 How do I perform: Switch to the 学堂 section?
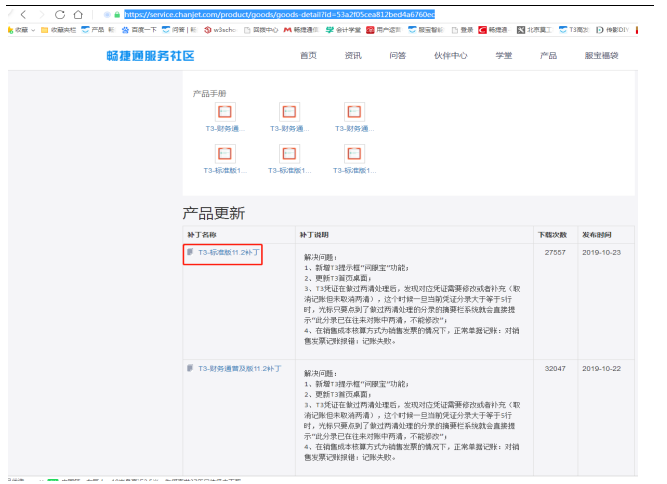(x=504, y=55)
